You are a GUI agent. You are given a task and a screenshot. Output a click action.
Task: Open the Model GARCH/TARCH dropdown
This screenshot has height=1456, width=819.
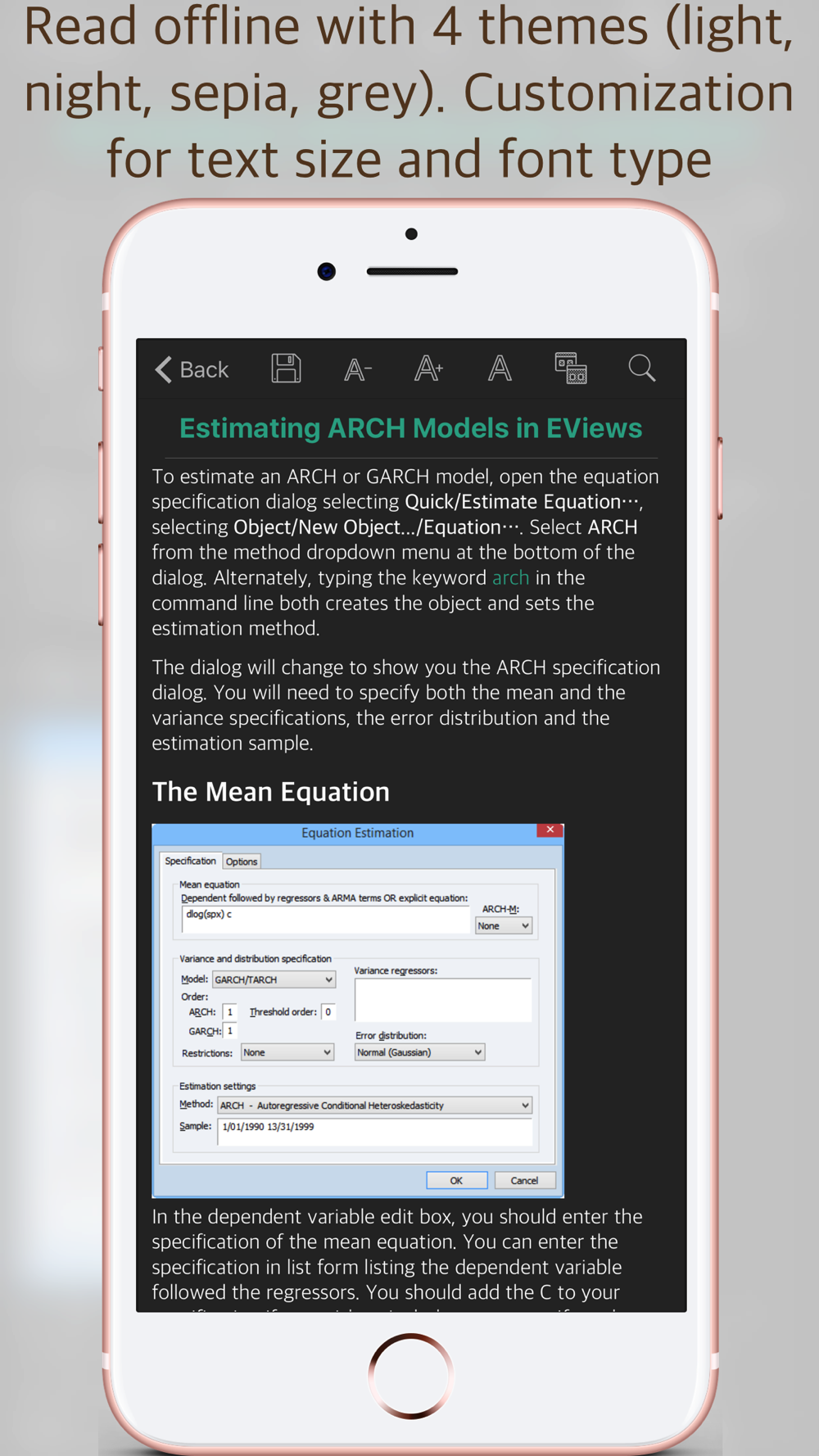(274, 979)
